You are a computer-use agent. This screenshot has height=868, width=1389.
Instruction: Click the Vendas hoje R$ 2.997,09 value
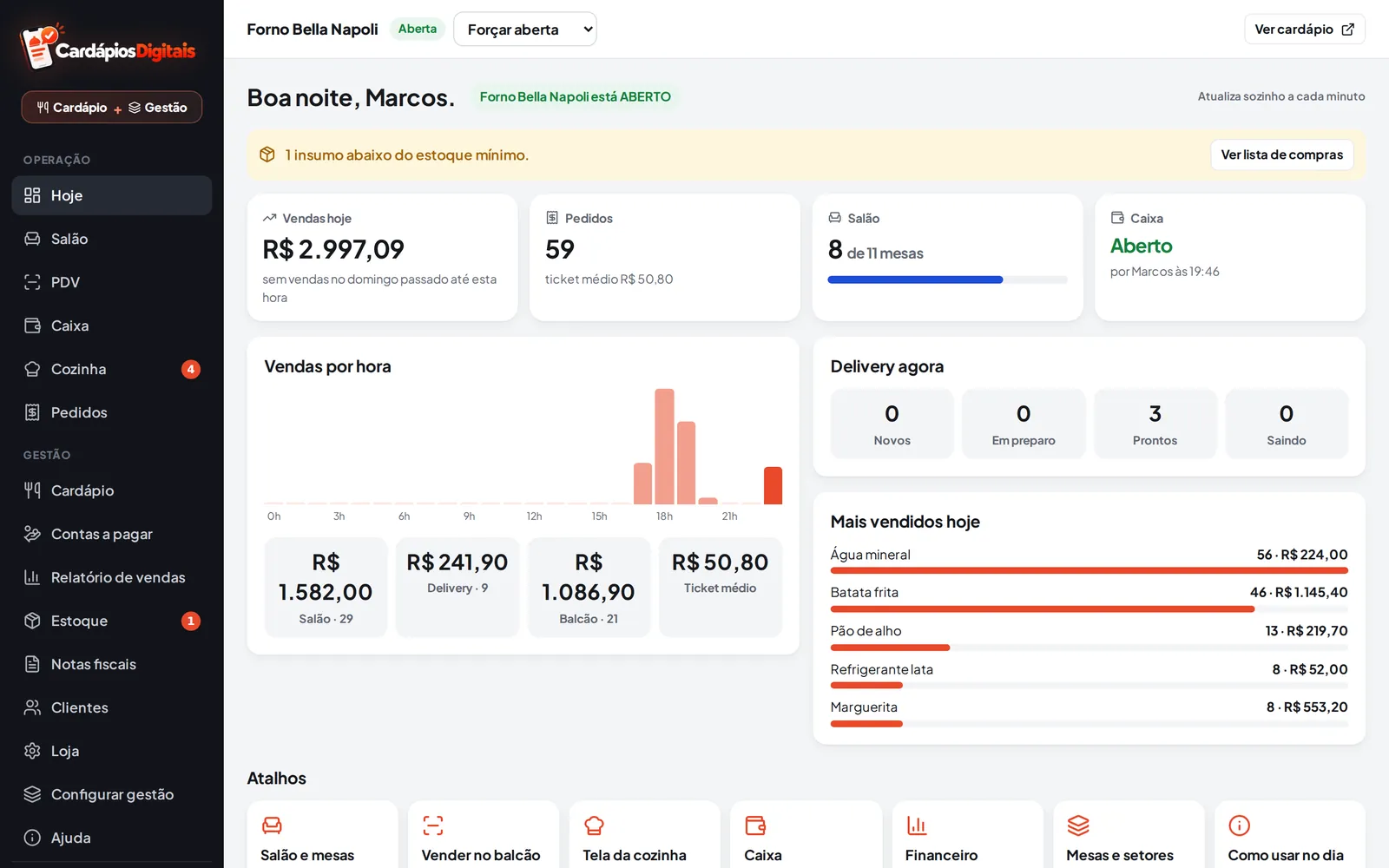click(x=333, y=249)
